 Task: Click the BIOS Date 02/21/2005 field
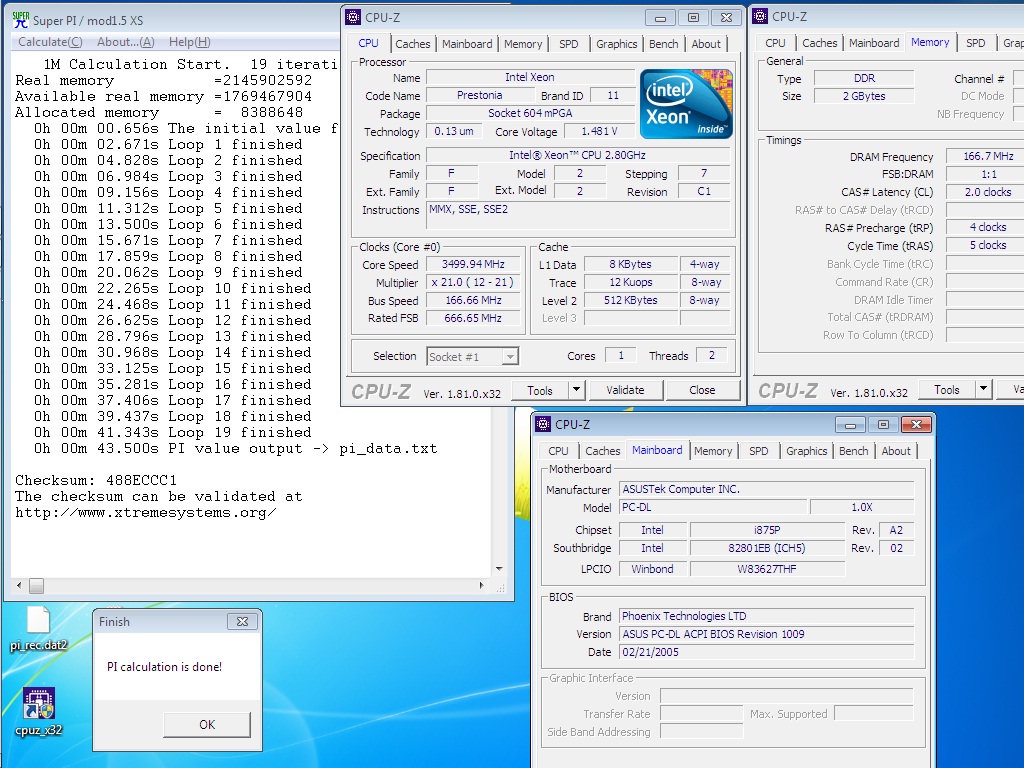point(767,652)
